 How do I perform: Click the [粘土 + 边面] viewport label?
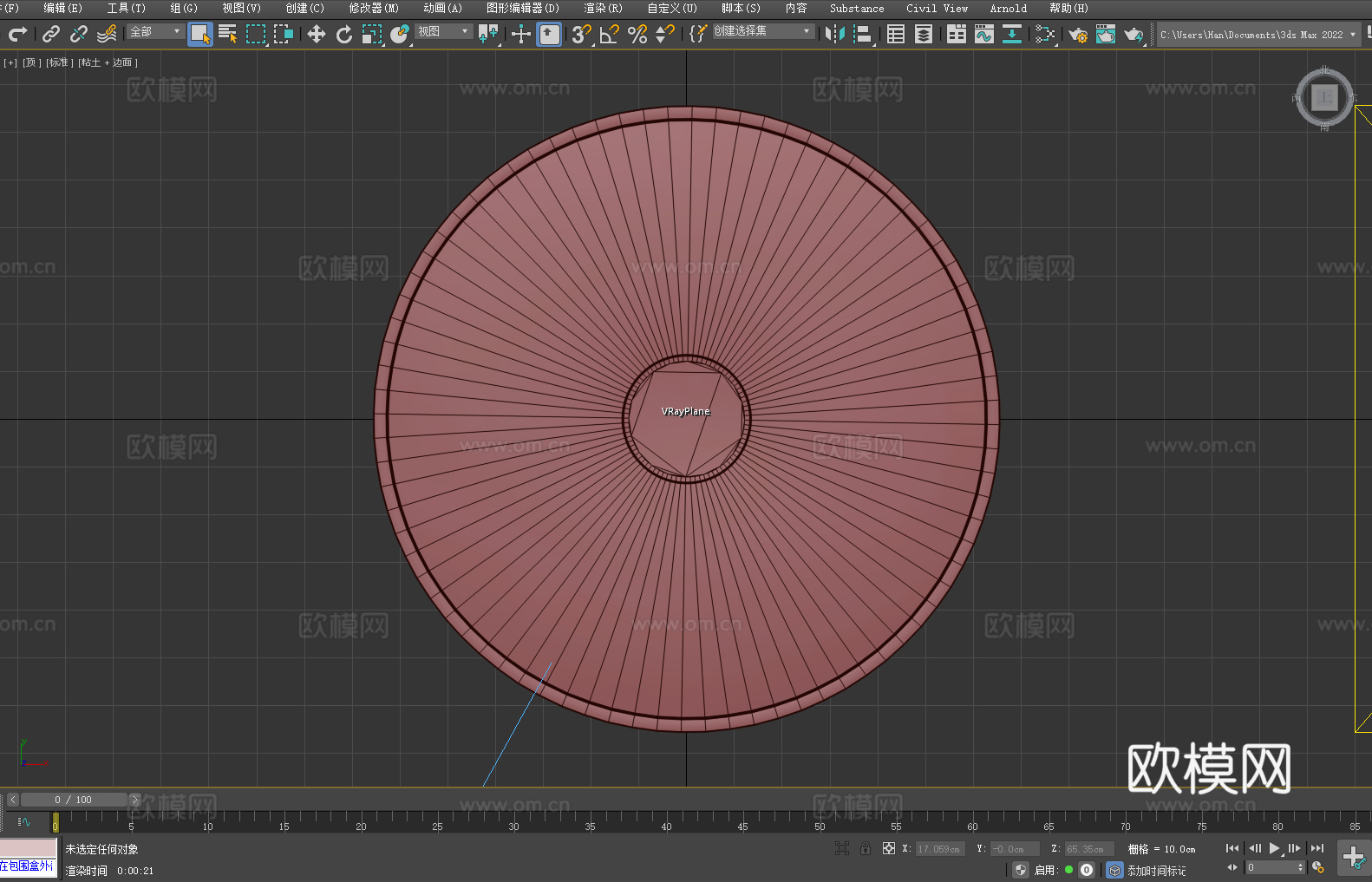[108, 62]
